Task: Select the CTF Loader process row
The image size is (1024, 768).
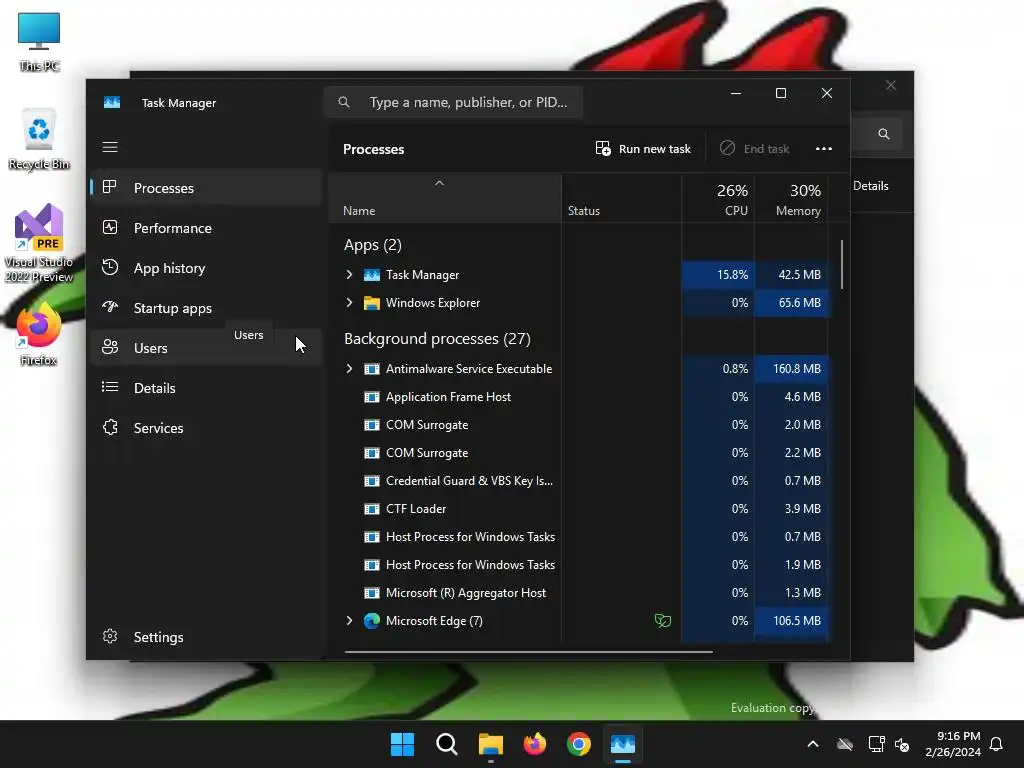Action: [579, 508]
